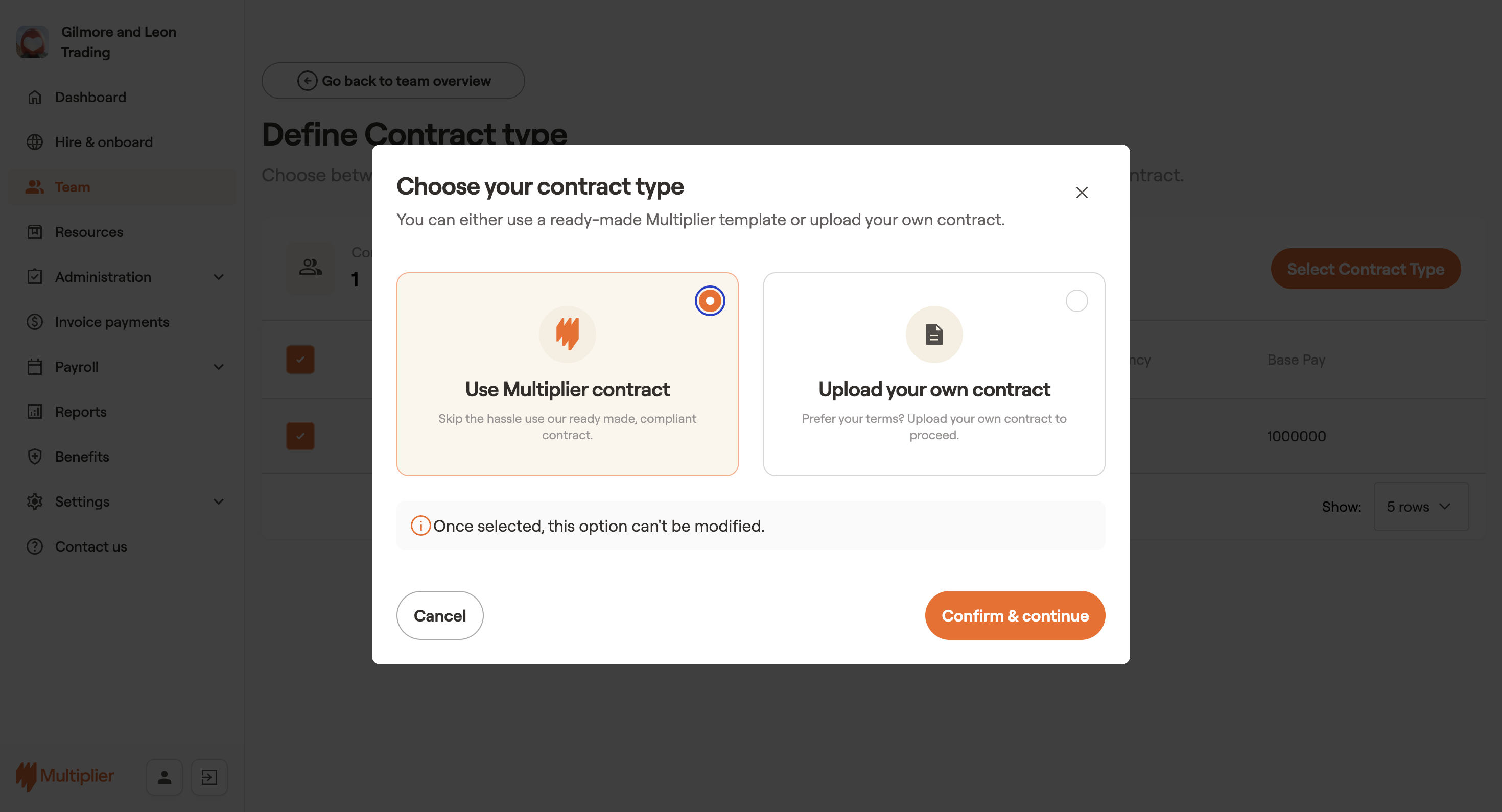Click the document icon in upload card
The width and height of the screenshot is (1502, 812).
933,334
